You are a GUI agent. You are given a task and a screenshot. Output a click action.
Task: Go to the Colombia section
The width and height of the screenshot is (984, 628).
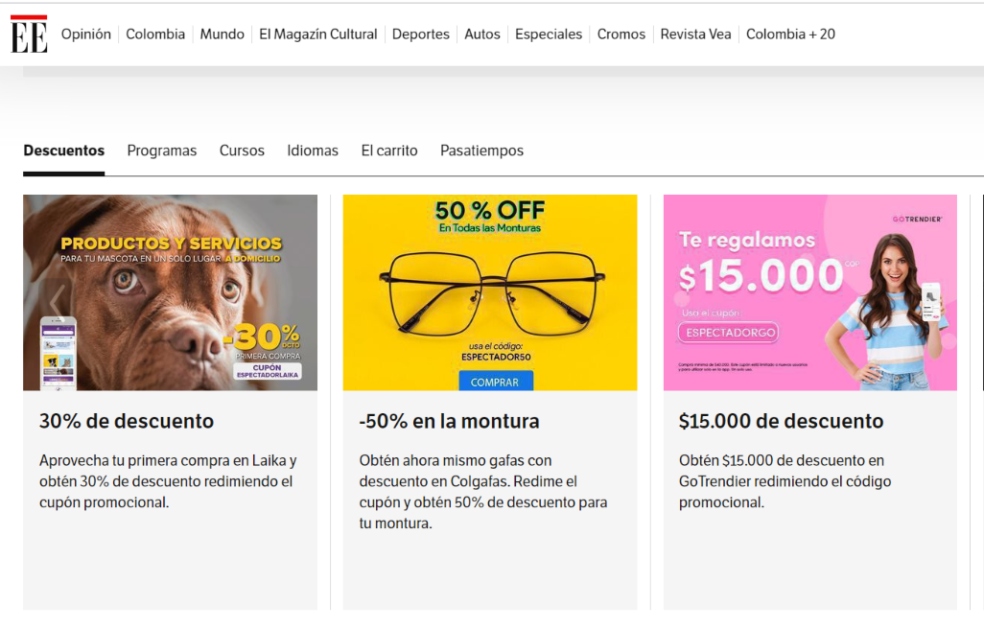155,34
